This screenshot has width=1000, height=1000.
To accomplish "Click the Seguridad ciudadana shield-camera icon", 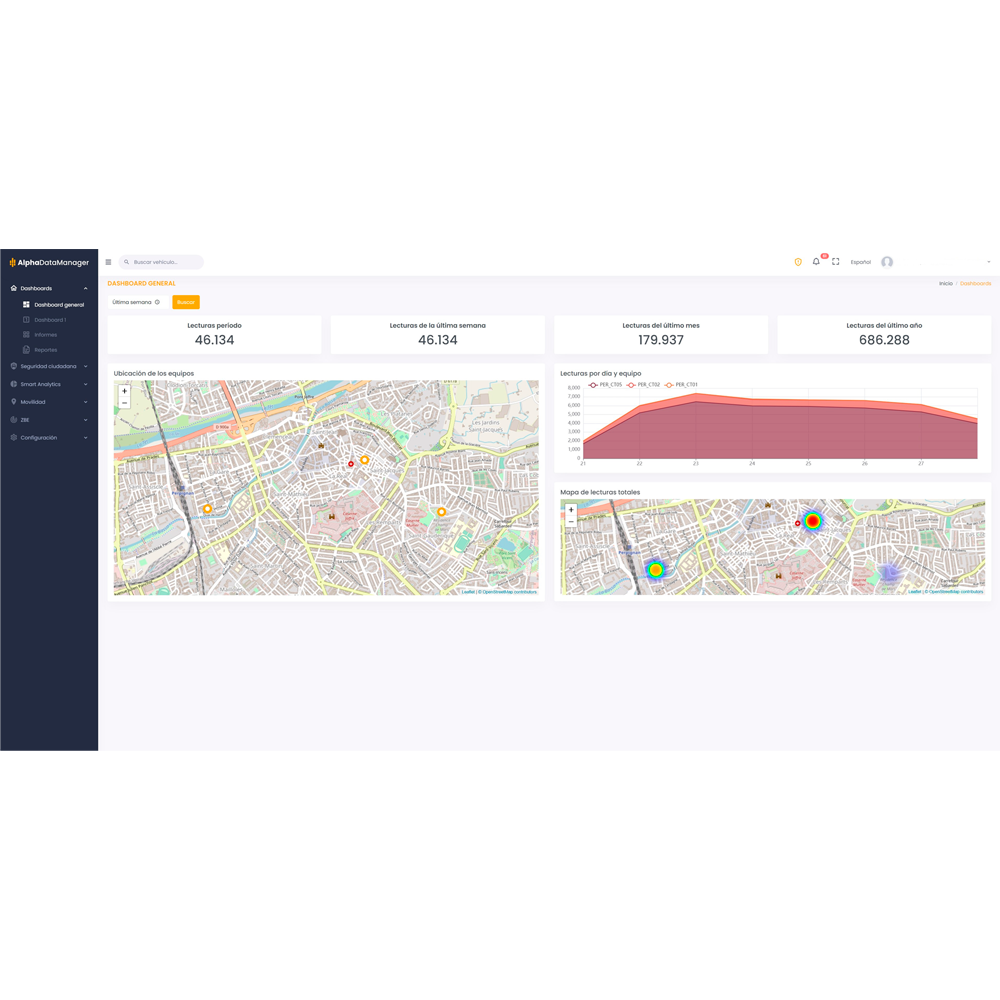I will 13,366.
